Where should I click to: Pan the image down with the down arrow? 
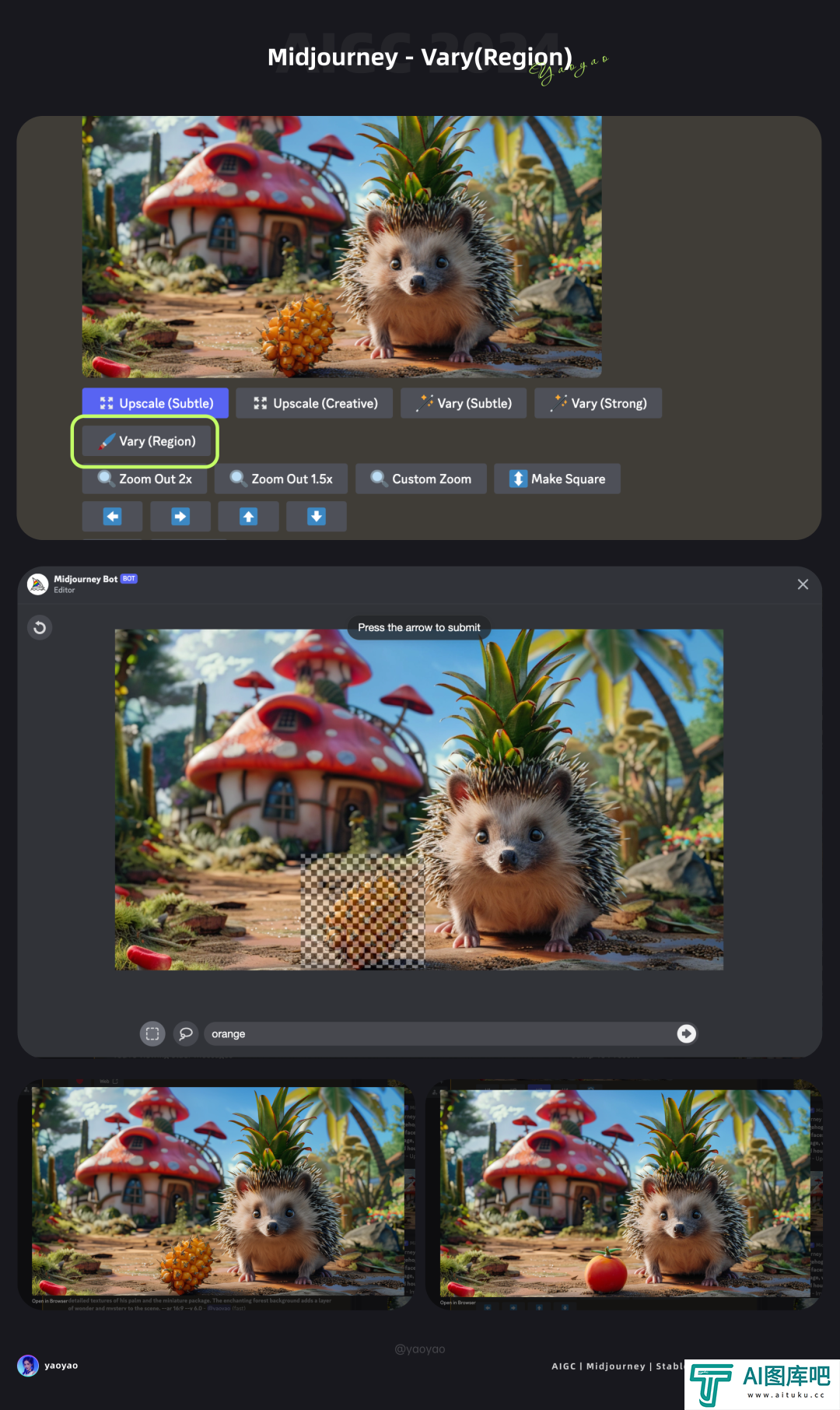317,517
